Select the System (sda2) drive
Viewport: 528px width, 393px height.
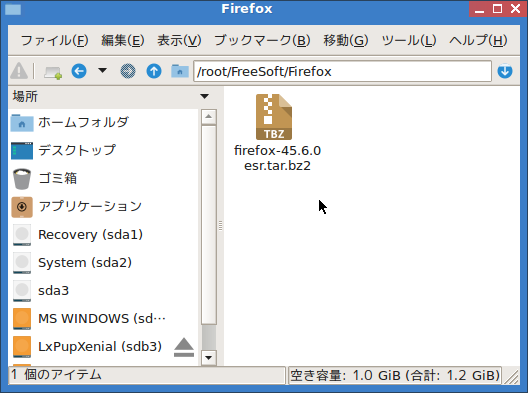(x=103, y=263)
